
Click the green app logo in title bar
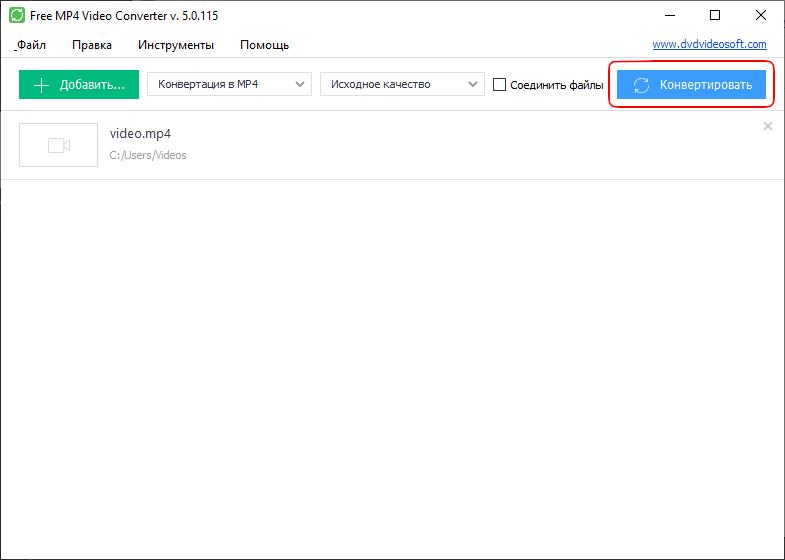pos(17,16)
